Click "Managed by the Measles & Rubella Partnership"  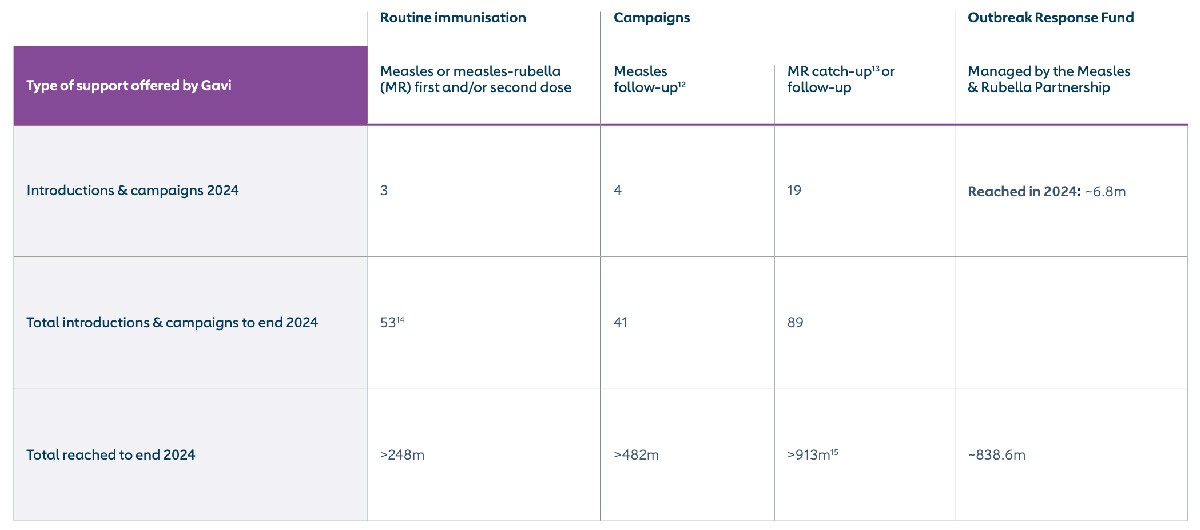(1049, 79)
